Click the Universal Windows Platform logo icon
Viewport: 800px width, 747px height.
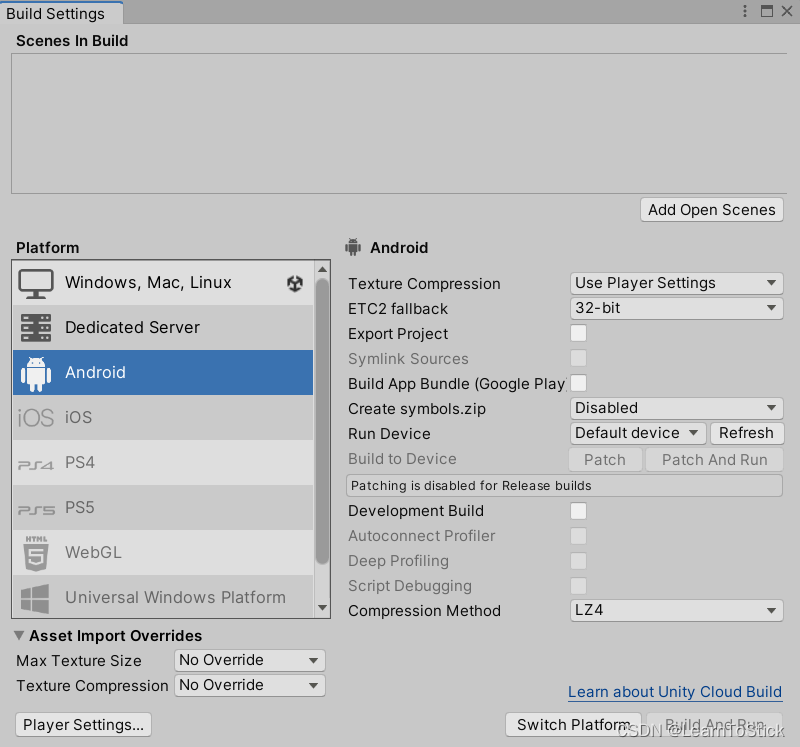click(35, 598)
